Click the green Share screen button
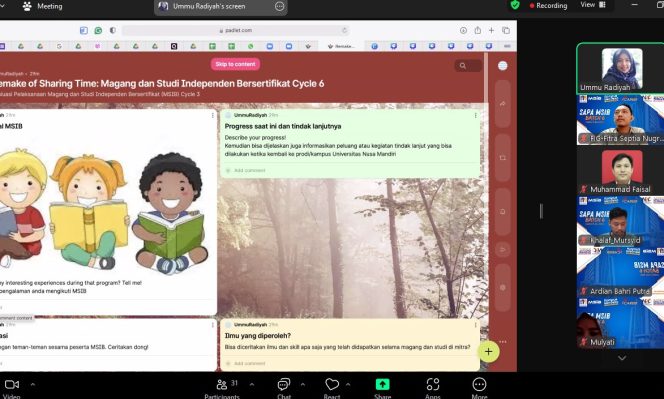 pos(382,388)
